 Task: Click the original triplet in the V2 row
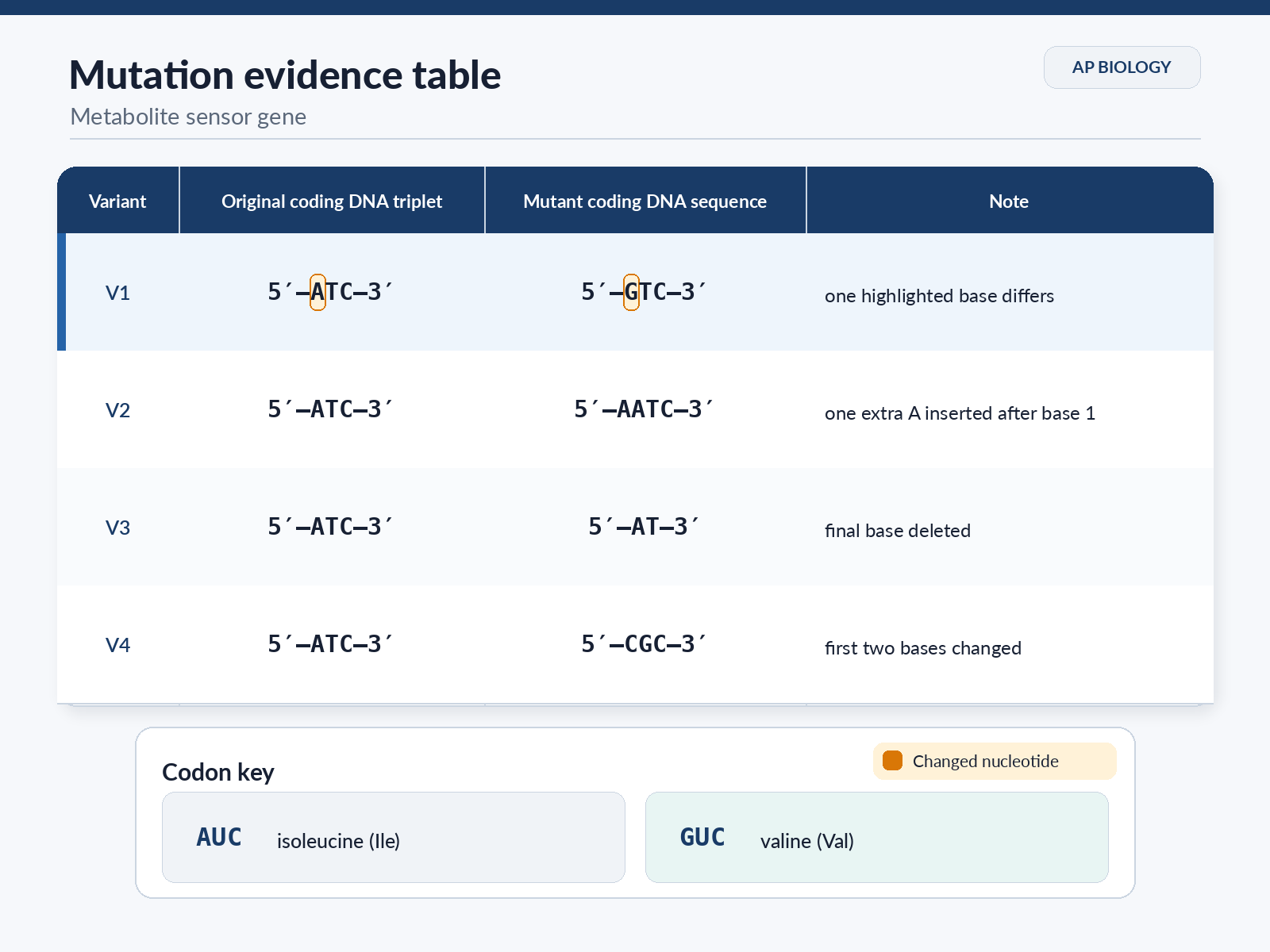click(x=330, y=409)
